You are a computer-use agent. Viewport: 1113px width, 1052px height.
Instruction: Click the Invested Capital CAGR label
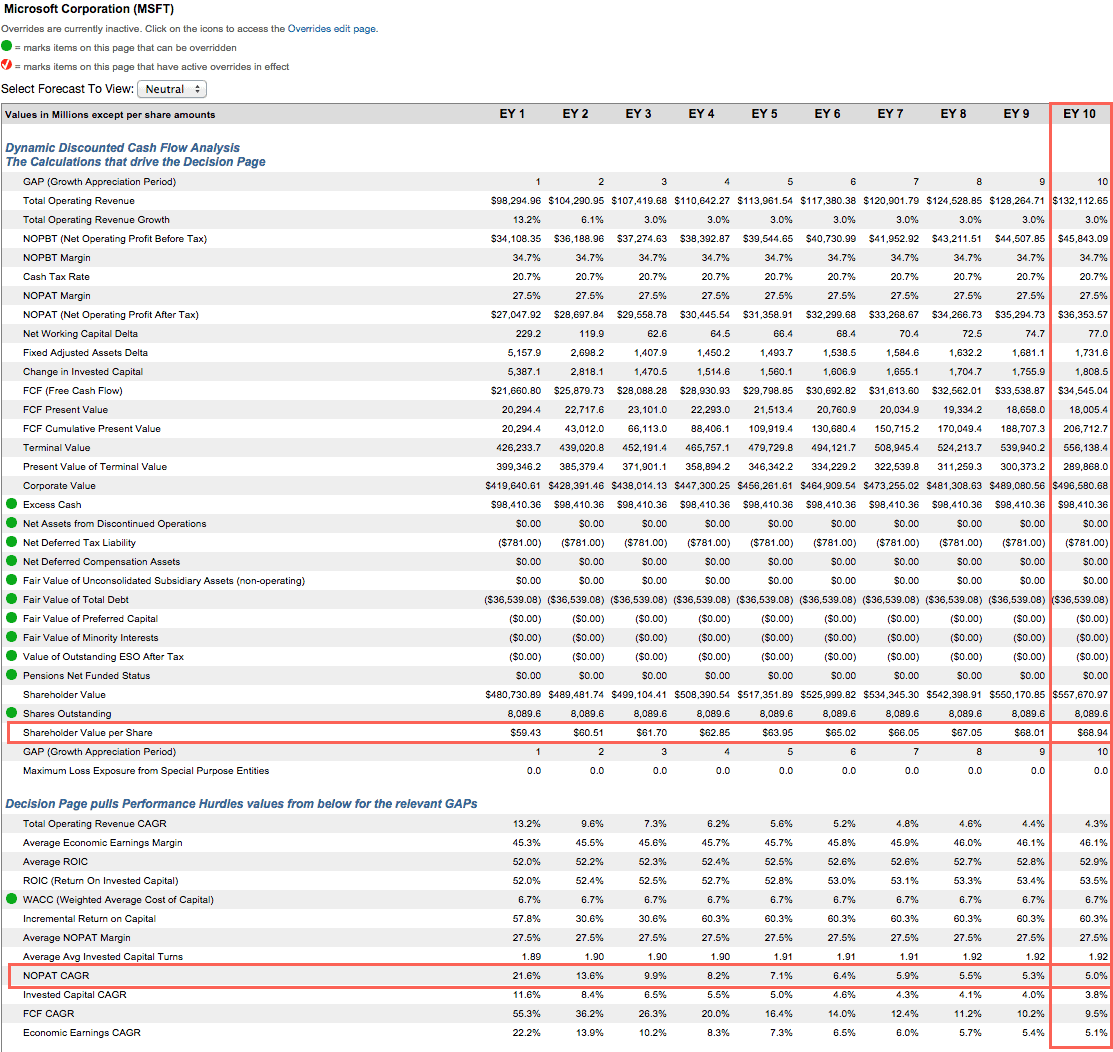pyautogui.click(x=75, y=995)
